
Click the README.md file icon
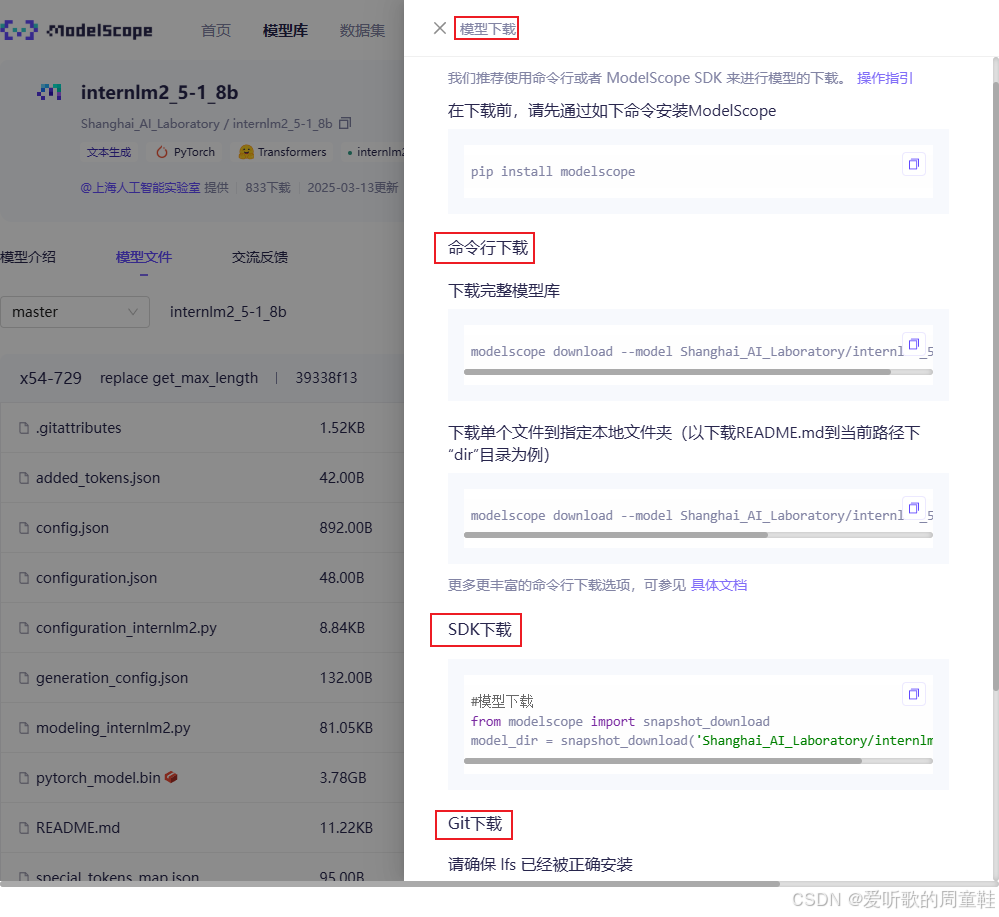(24, 828)
